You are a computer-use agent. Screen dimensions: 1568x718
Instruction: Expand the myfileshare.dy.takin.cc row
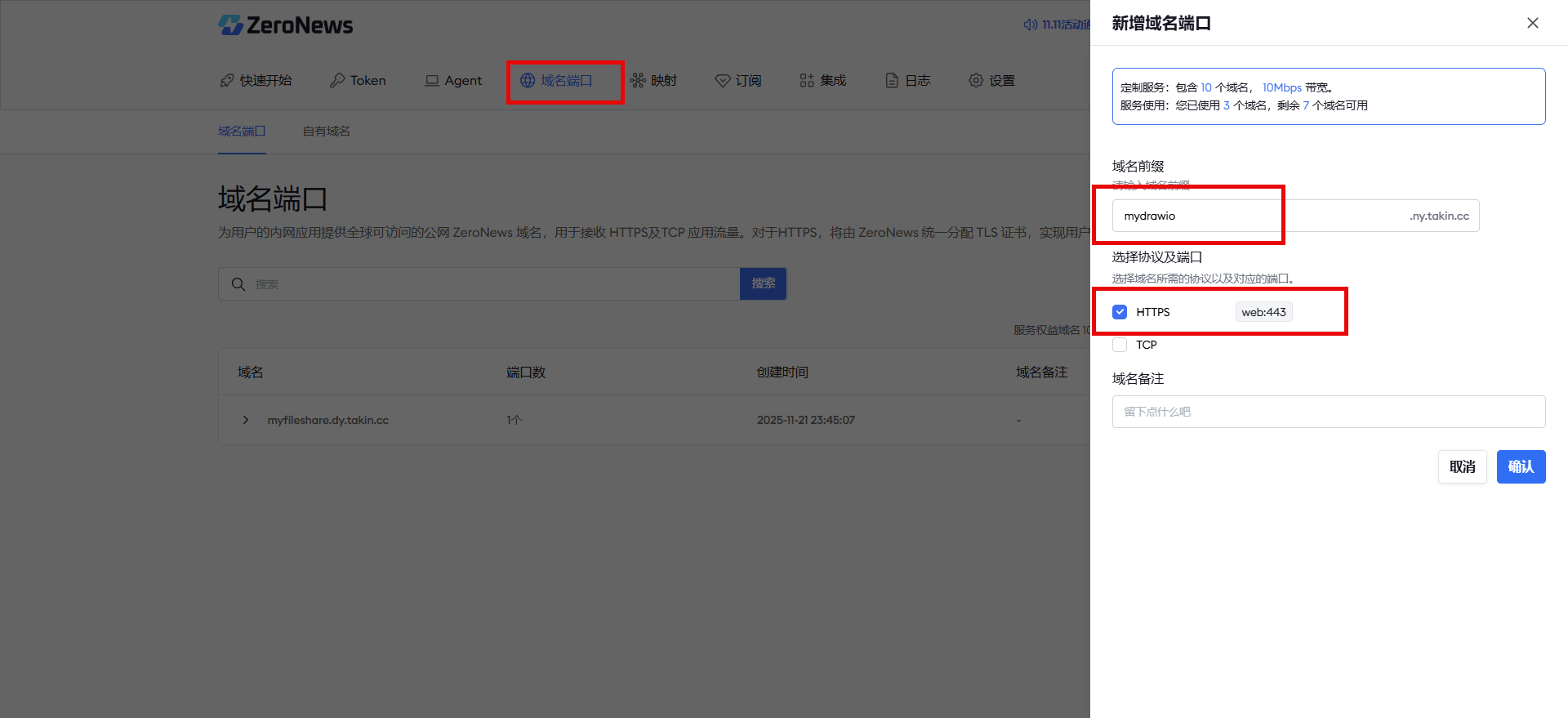pyautogui.click(x=246, y=420)
